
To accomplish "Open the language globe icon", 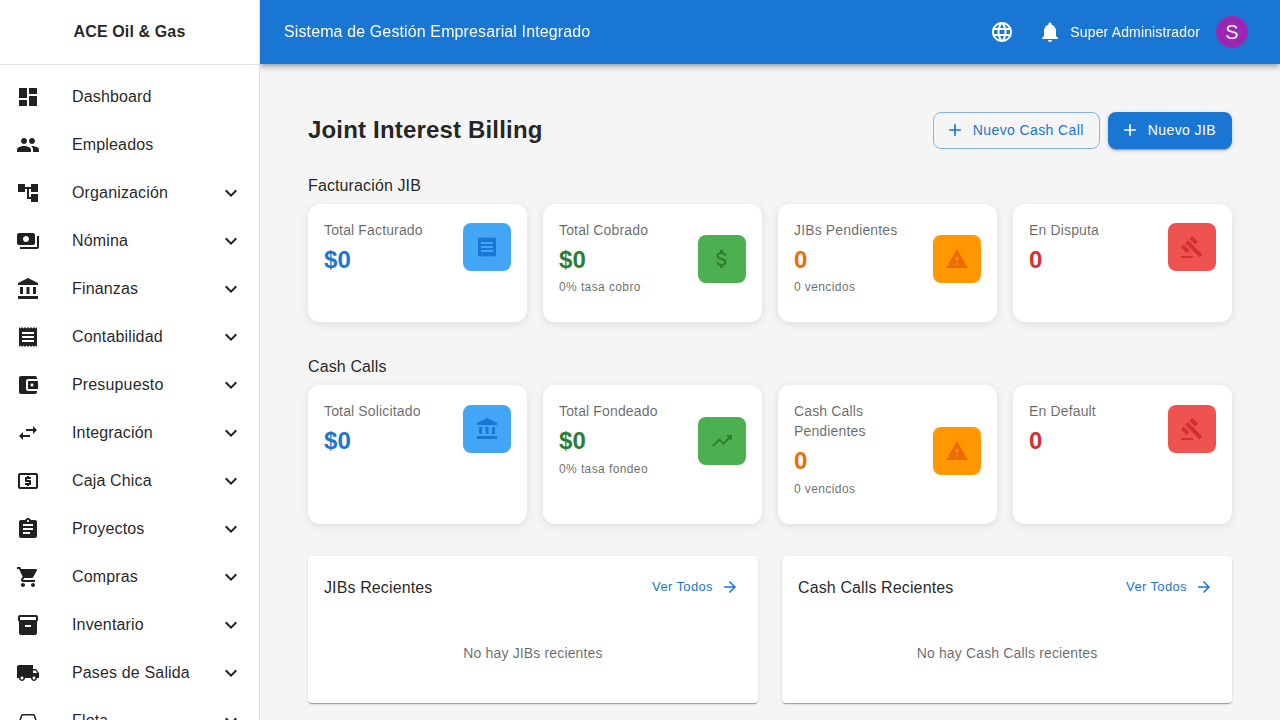I will [x=1001, y=31].
